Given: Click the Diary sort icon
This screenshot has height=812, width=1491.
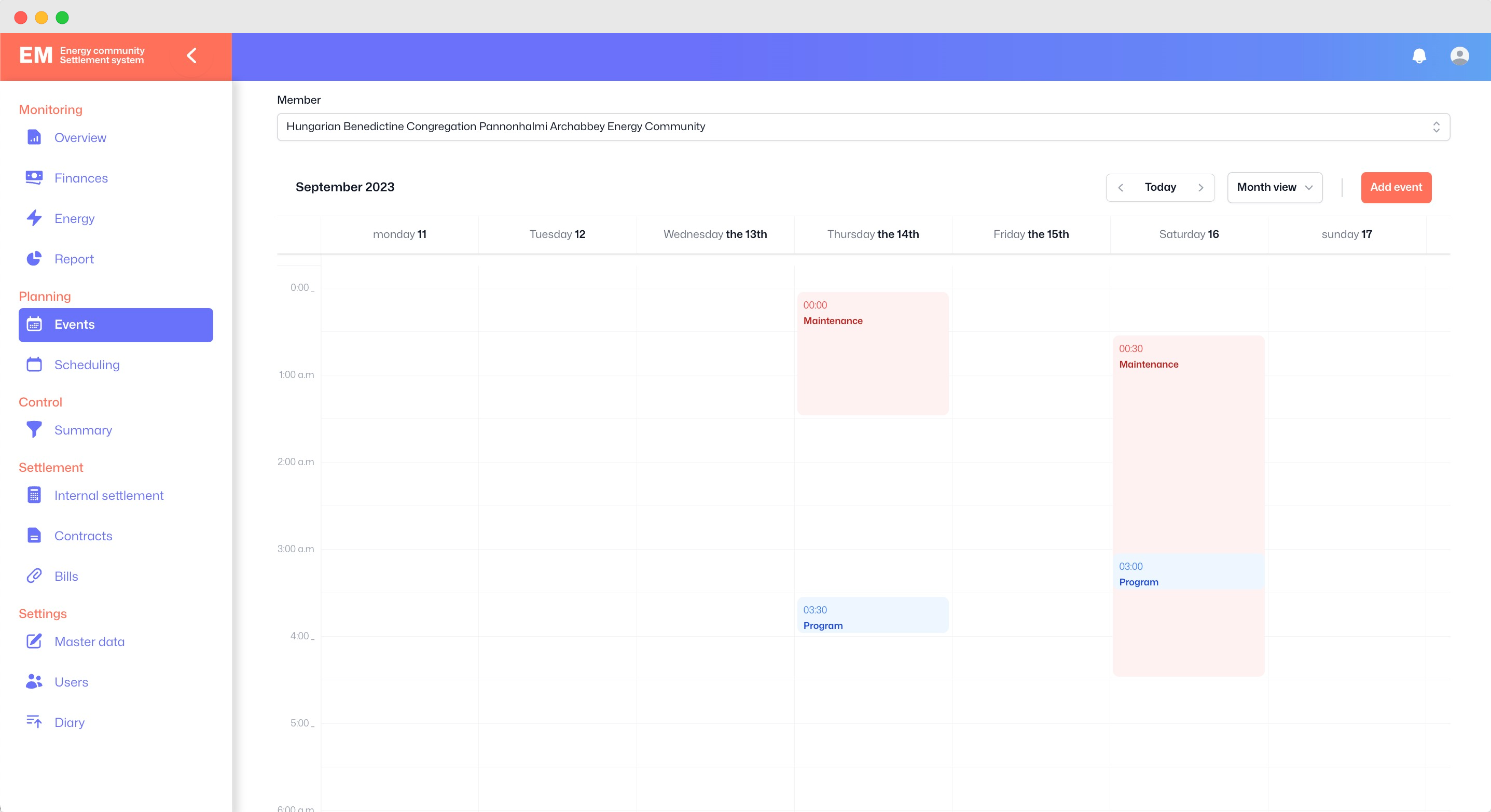Looking at the screenshot, I should click(x=34, y=722).
